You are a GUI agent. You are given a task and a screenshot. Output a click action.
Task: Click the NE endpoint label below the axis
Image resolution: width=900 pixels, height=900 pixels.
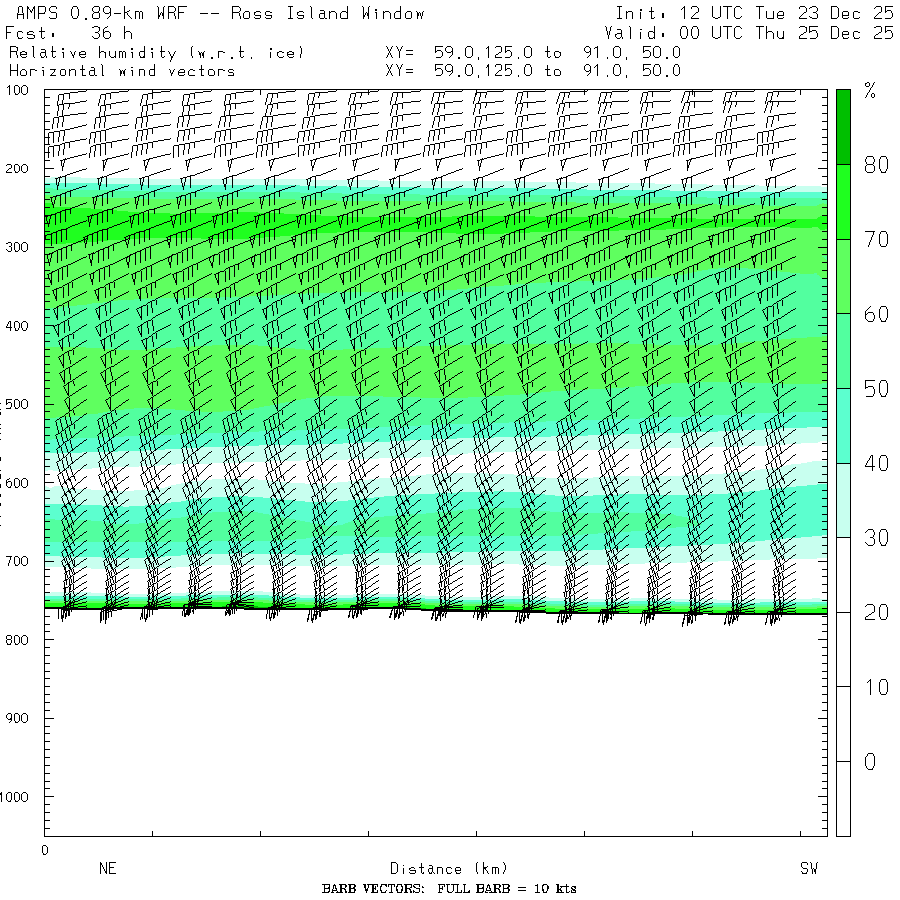coord(108,869)
